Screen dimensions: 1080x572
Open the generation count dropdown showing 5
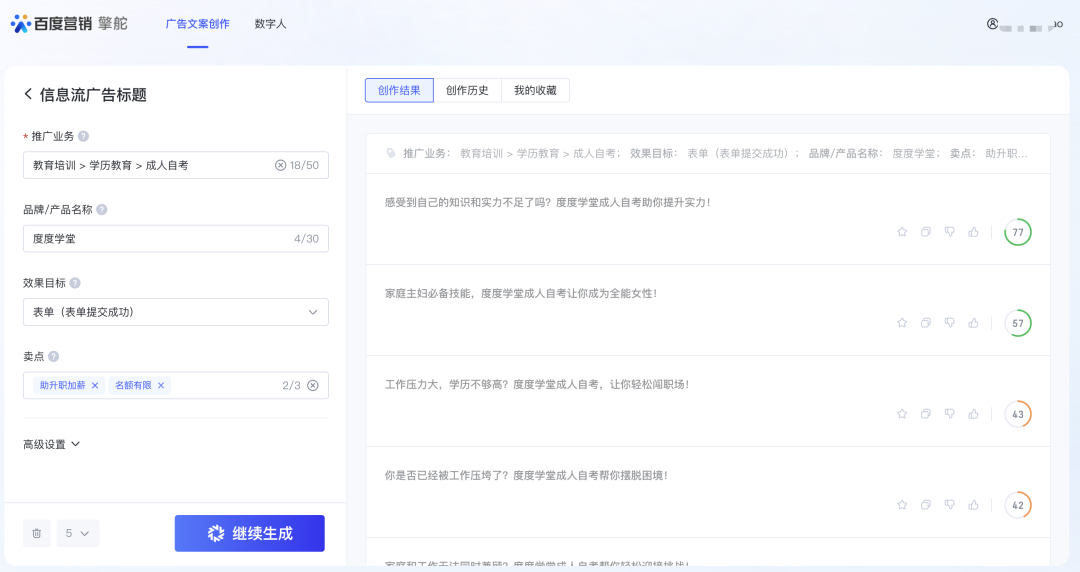coord(78,534)
